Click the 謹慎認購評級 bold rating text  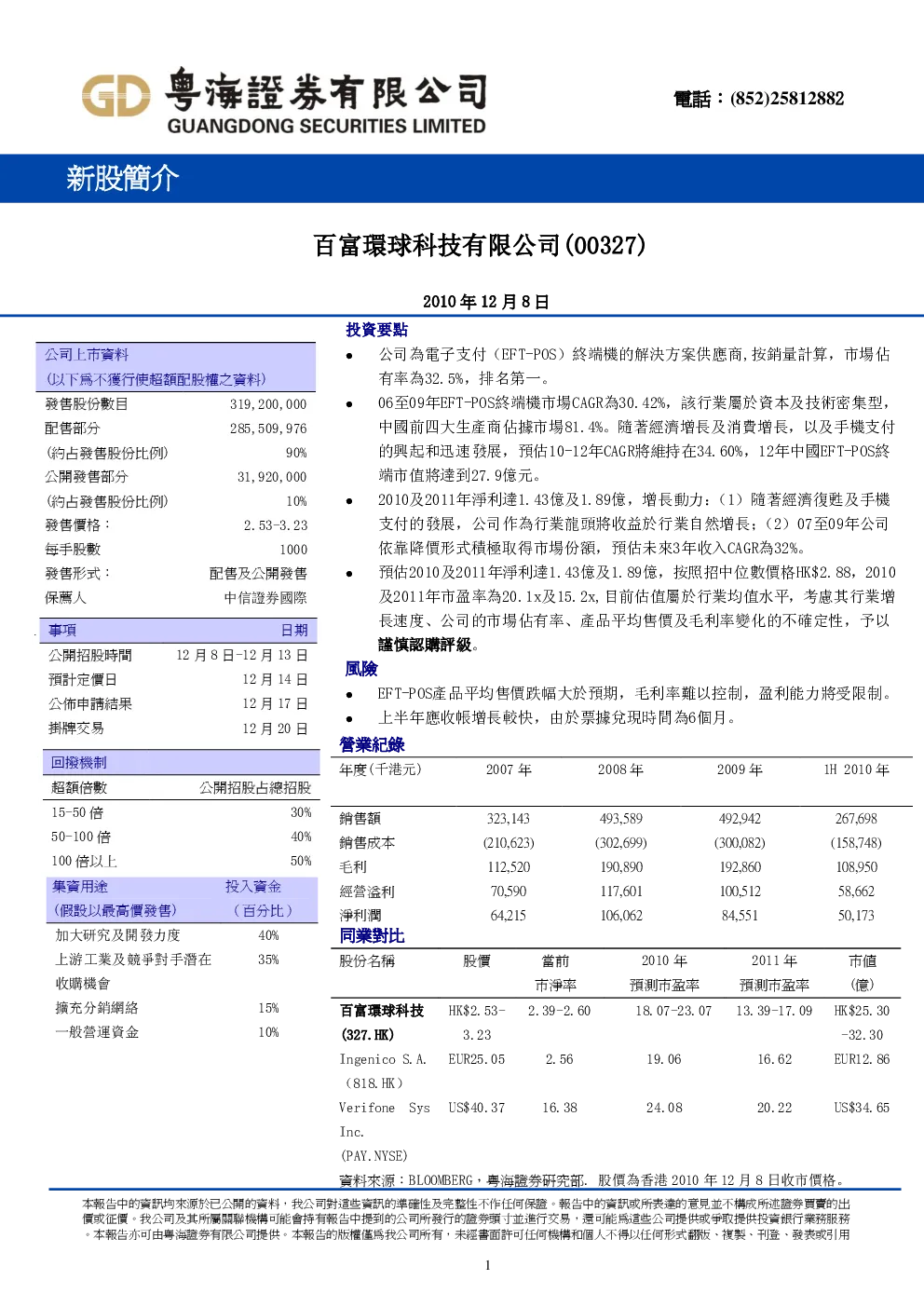425,645
